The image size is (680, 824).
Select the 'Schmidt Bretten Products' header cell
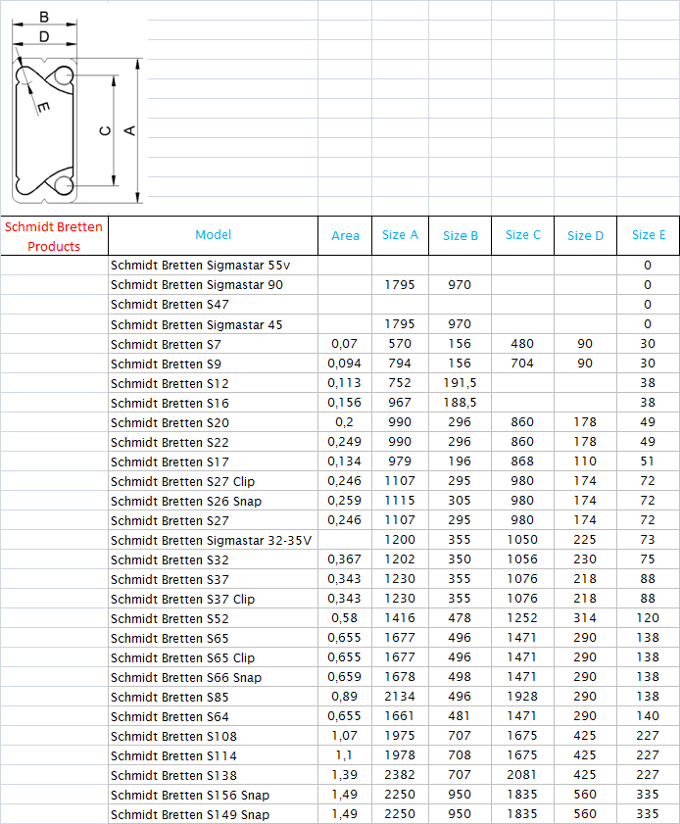[54, 236]
